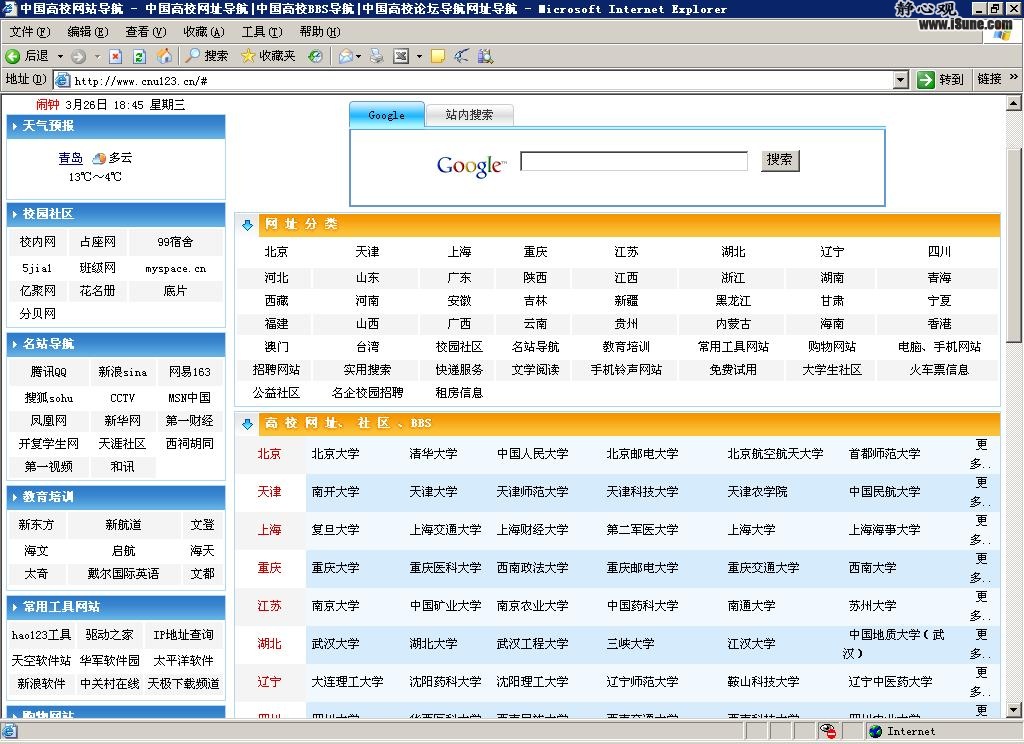Click the vertical scrollbar thumb
The width and height of the screenshot is (1024, 744).
[x=1014, y=246]
